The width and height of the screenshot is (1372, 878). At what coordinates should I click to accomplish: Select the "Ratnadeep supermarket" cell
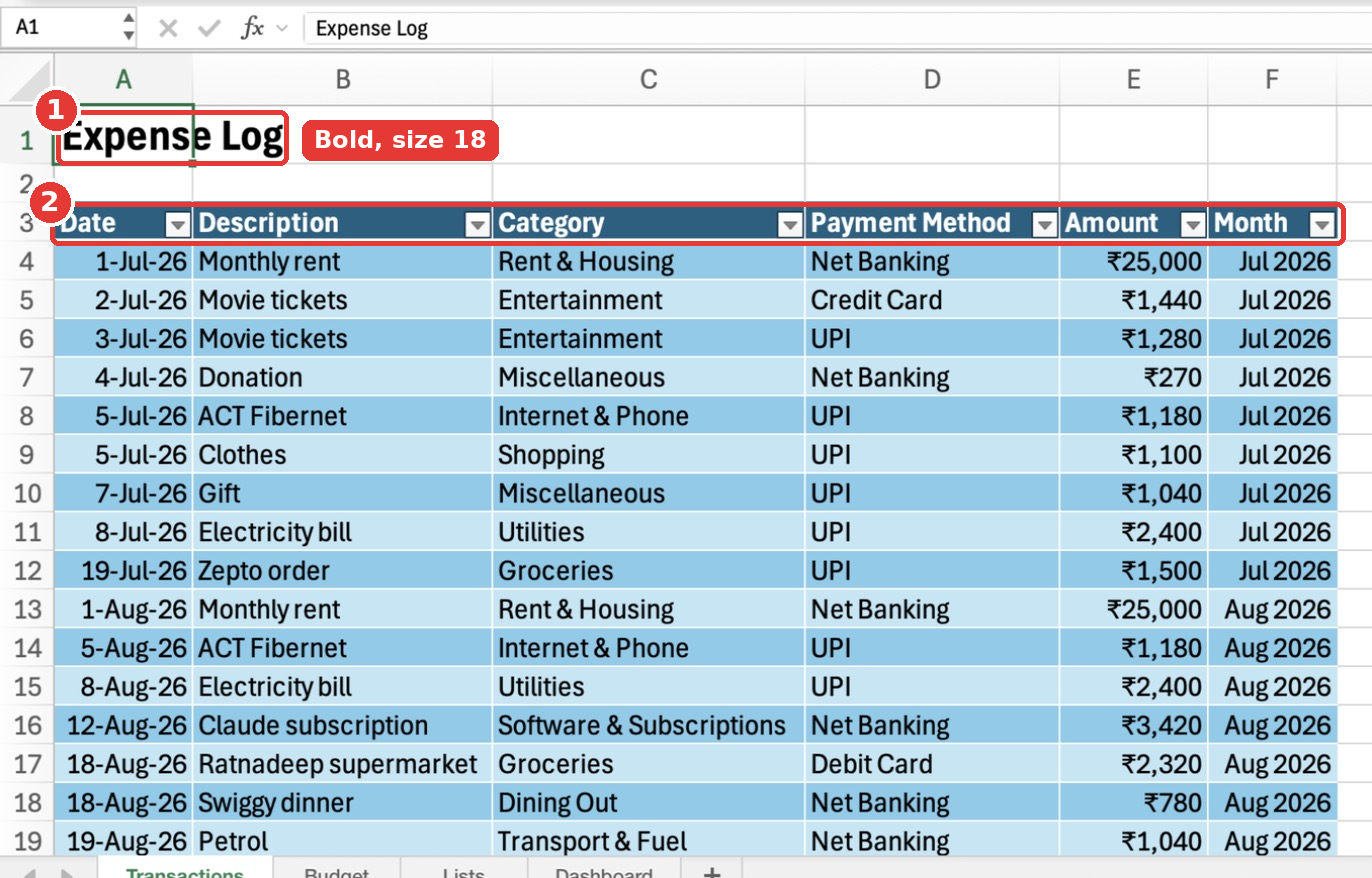point(343,765)
